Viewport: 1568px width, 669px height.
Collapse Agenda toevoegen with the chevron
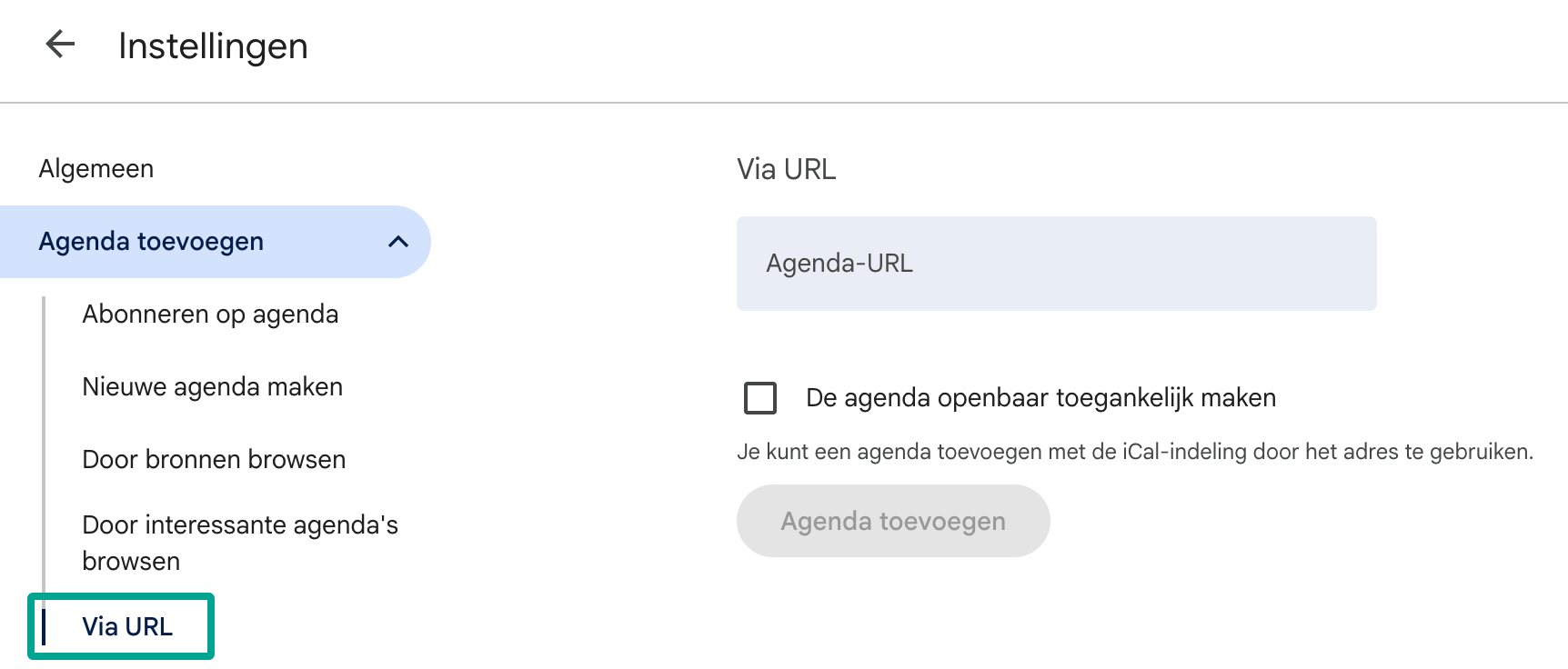(x=398, y=242)
